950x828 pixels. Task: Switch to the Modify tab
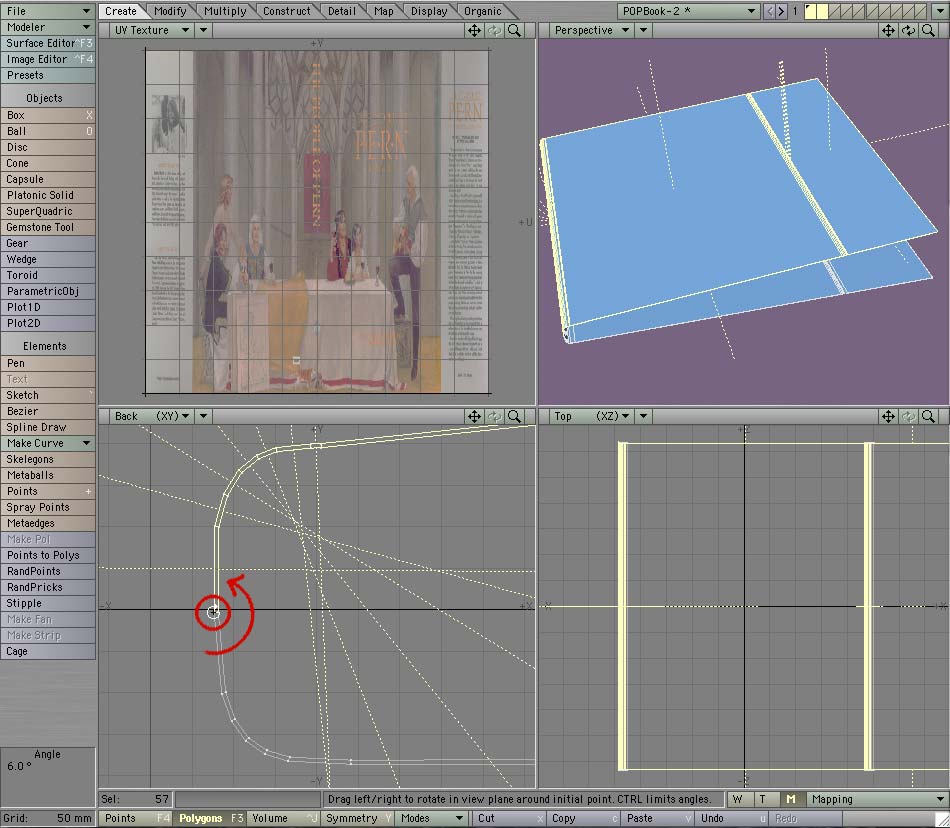pyautogui.click(x=170, y=11)
